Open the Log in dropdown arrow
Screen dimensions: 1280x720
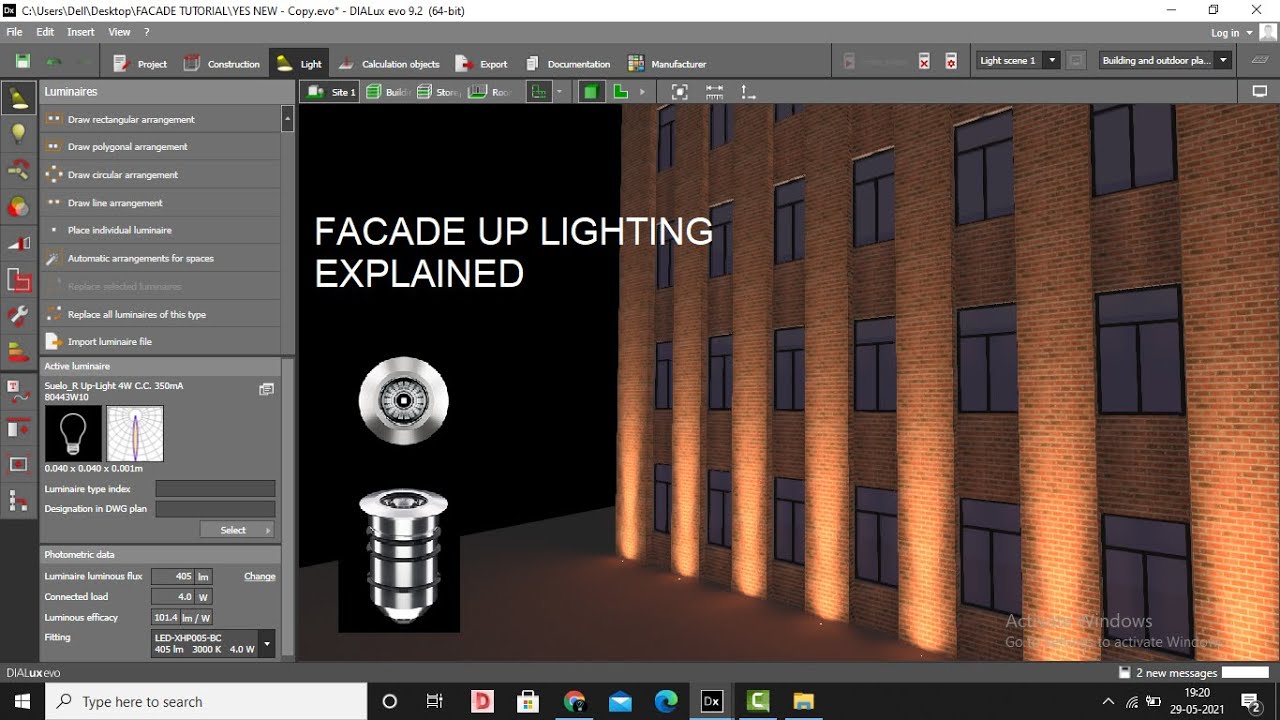[1249, 33]
